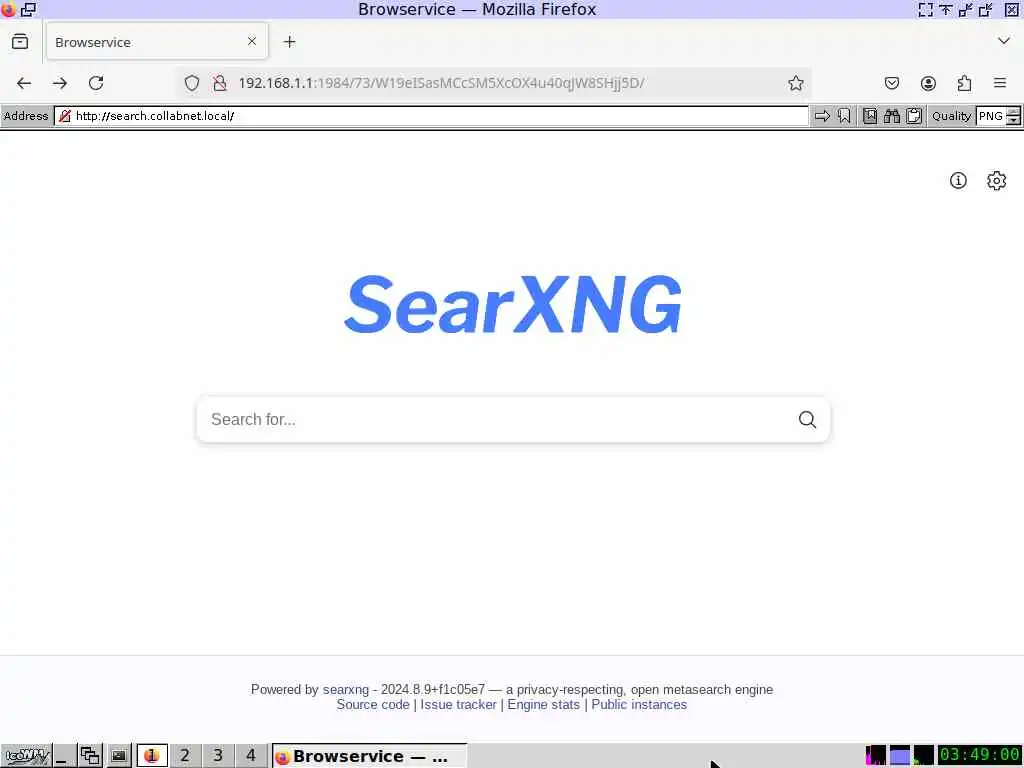The image size is (1024, 768).
Task: Click the Browservice Go arrow button
Action: coord(822,116)
